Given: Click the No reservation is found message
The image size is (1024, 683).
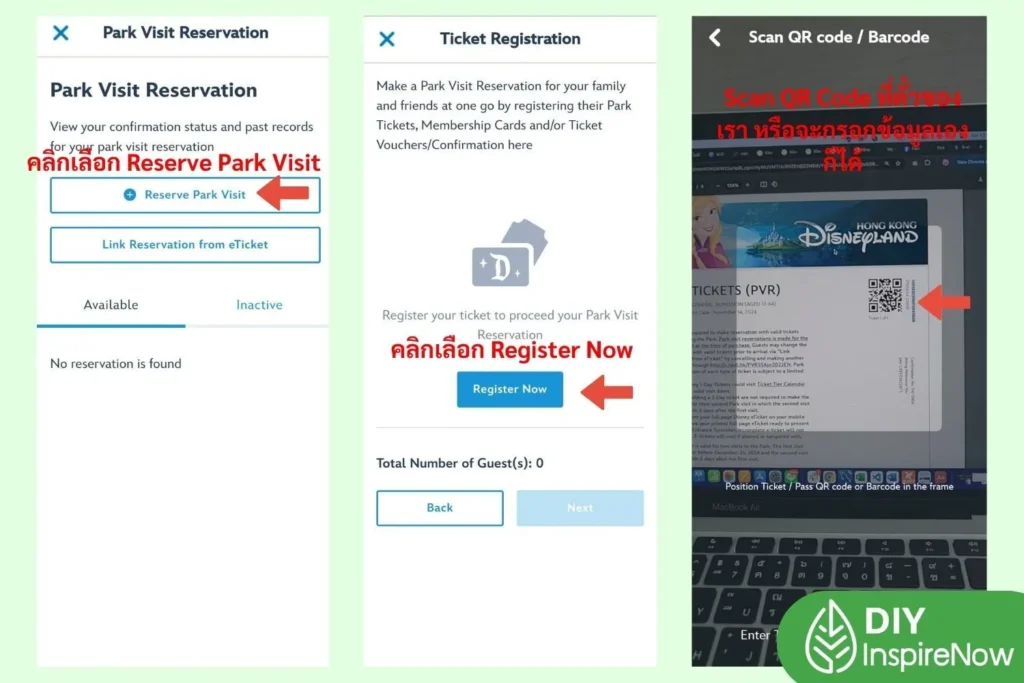Looking at the screenshot, I should [x=116, y=364].
